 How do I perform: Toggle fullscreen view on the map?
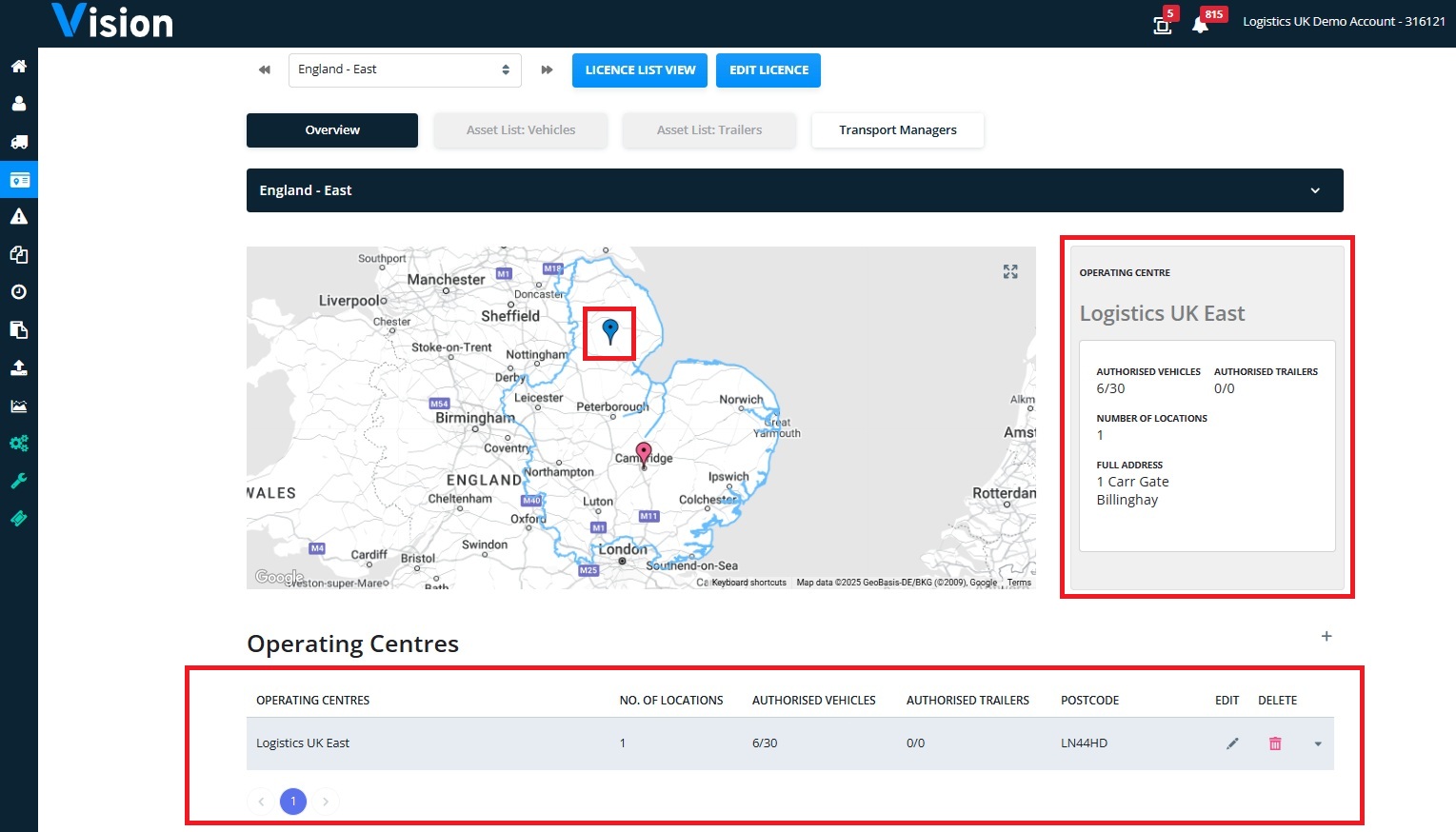(1010, 272)
